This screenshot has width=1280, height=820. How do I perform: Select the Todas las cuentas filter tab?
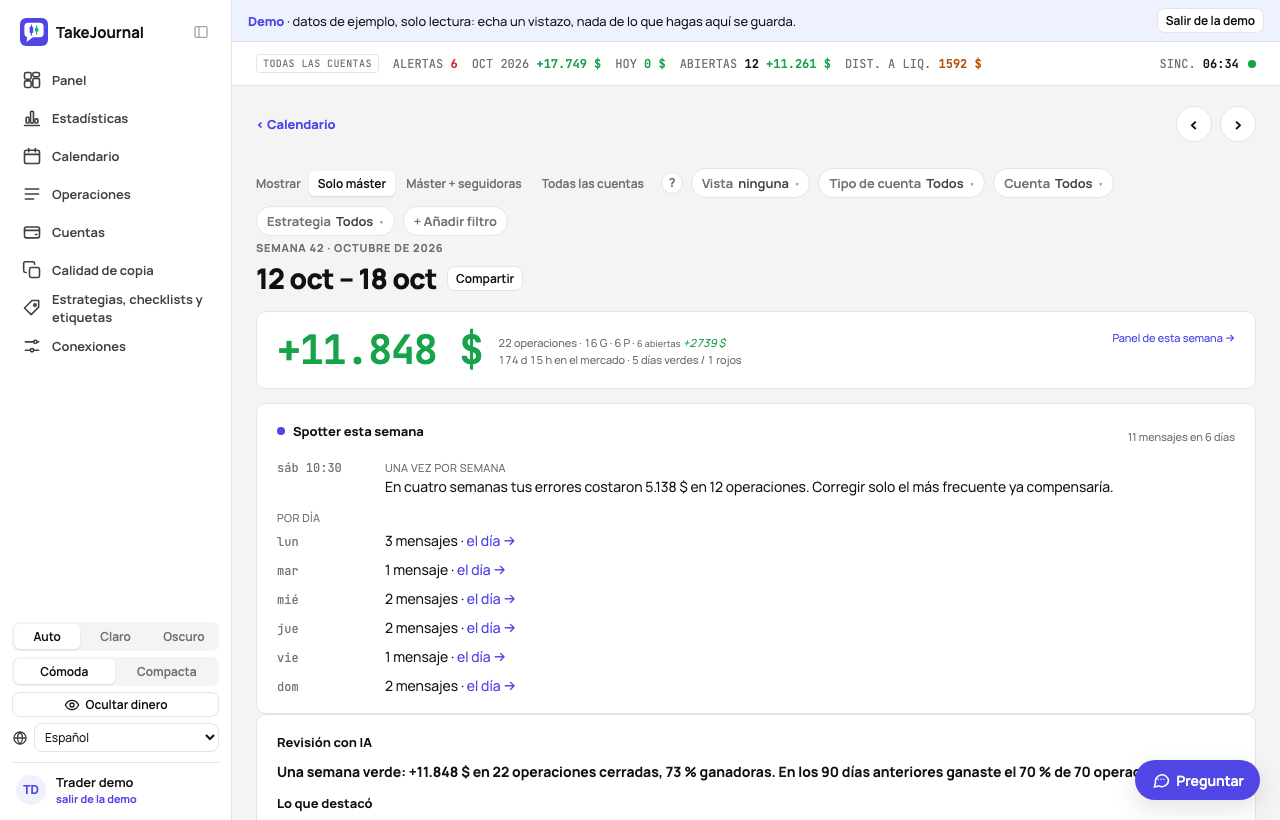[x=593, y=183]
